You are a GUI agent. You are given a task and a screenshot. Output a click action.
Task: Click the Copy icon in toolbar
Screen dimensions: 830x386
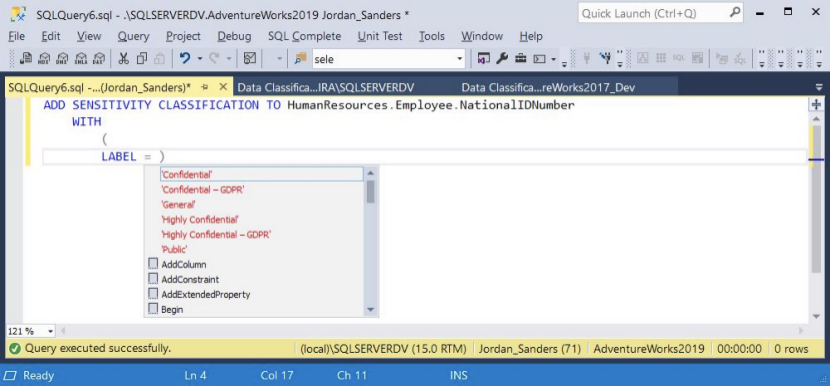pyautogui.click(x=141, y=58)
